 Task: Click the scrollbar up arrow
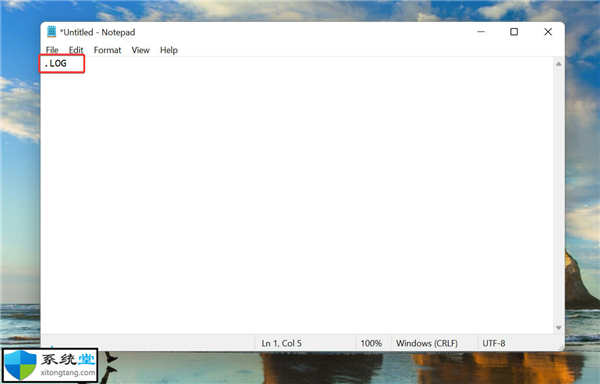tap(559, 64)
